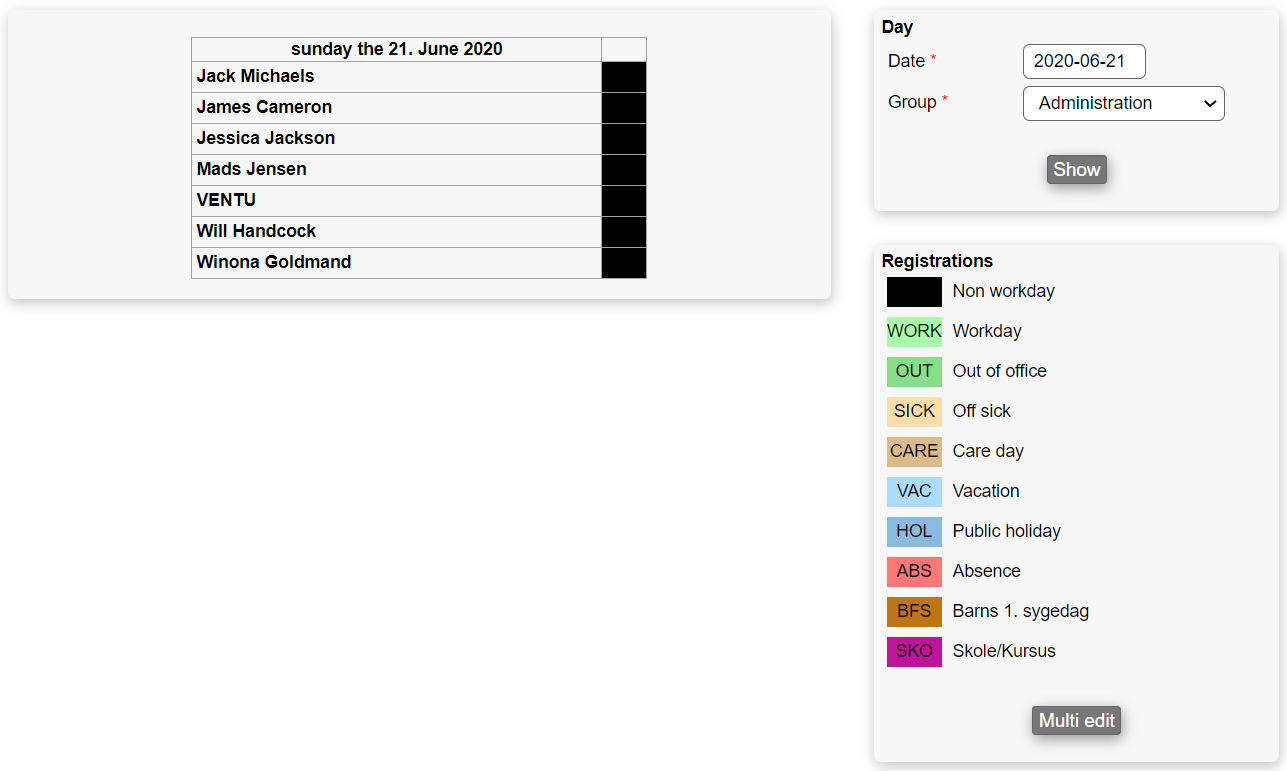
Task: Click the Date input field
Action: point(1083,61)
